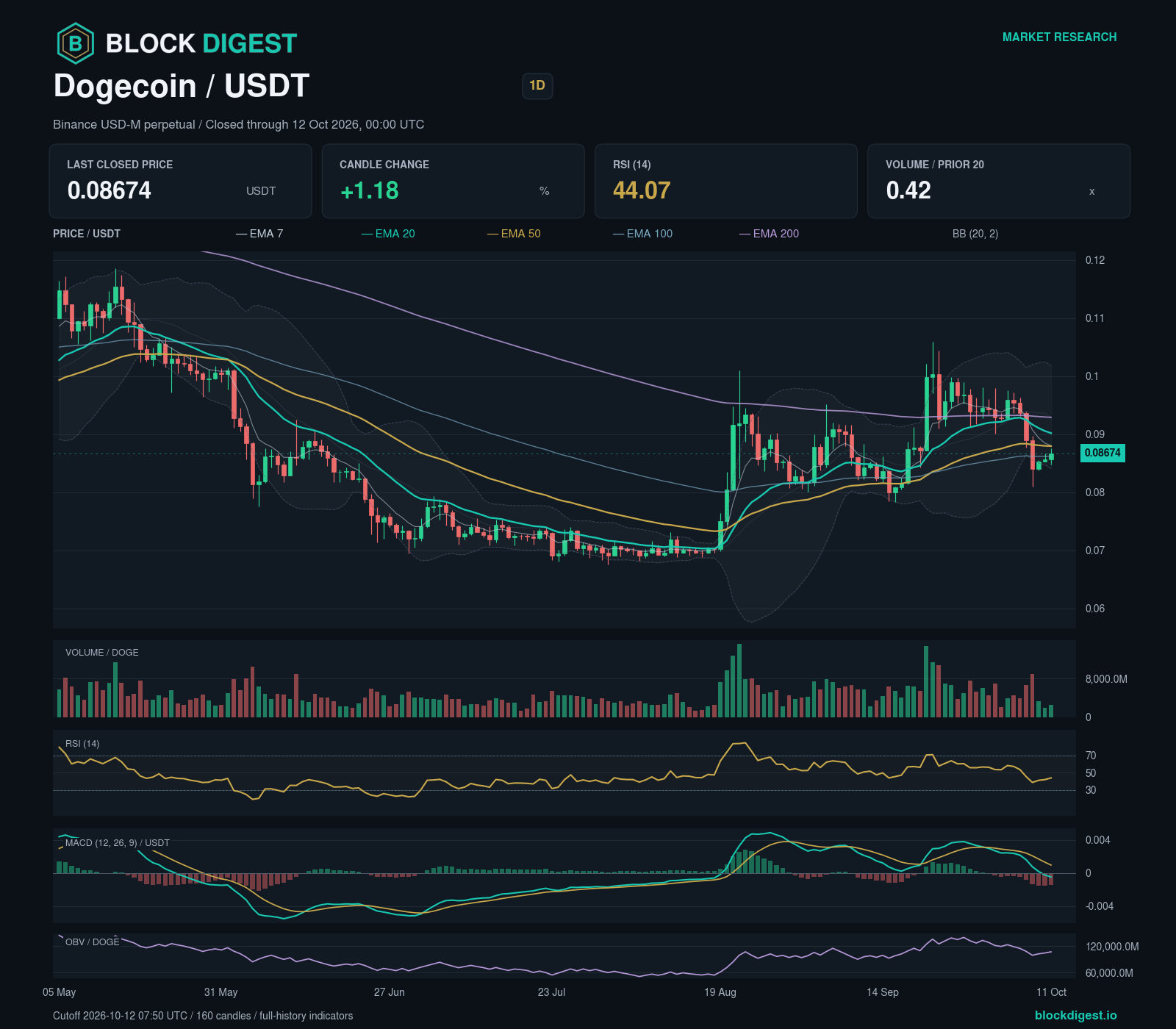The image size is (1176, 1029).
Task: Click the 27 Jun date axis label
Action: click(390, 992)
